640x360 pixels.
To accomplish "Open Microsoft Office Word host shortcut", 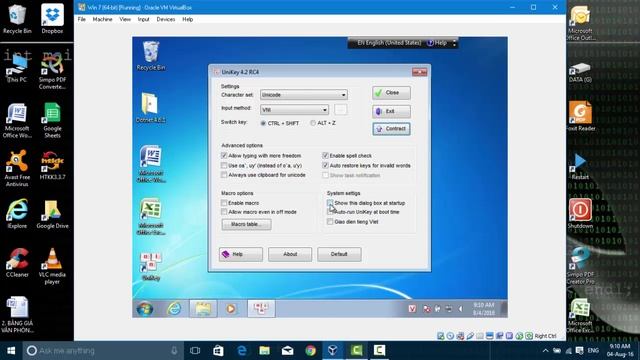I will (x=17, y=121).
